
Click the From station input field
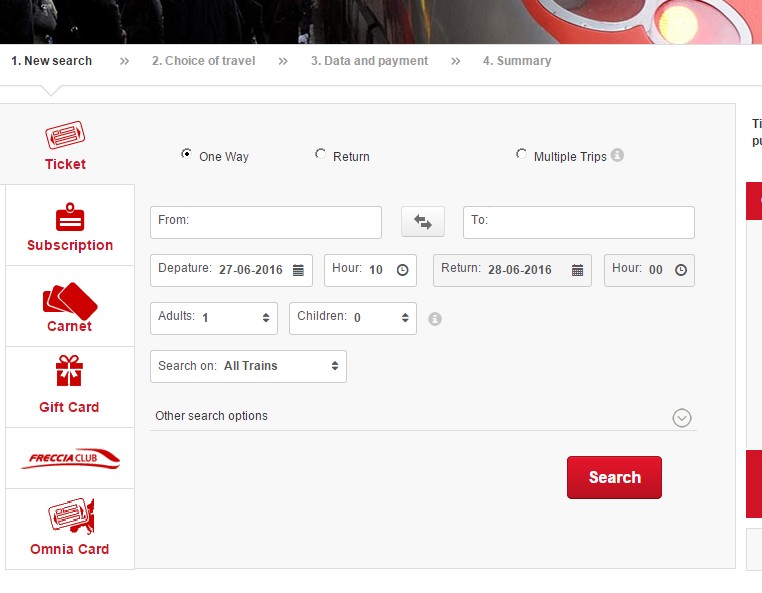(x=266, y=222)
